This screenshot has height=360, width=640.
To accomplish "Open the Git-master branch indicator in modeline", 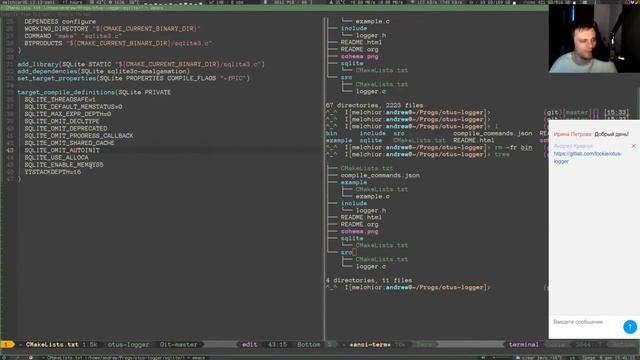I will [178, 344].
